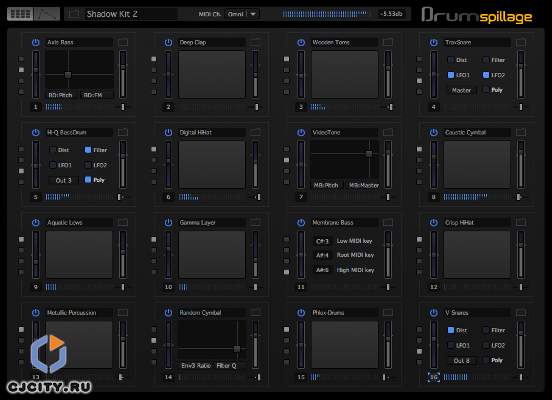Toggle power for the Caustic Cymbal pad
Screen dimensions: 552x400
(x=434, y=132)
